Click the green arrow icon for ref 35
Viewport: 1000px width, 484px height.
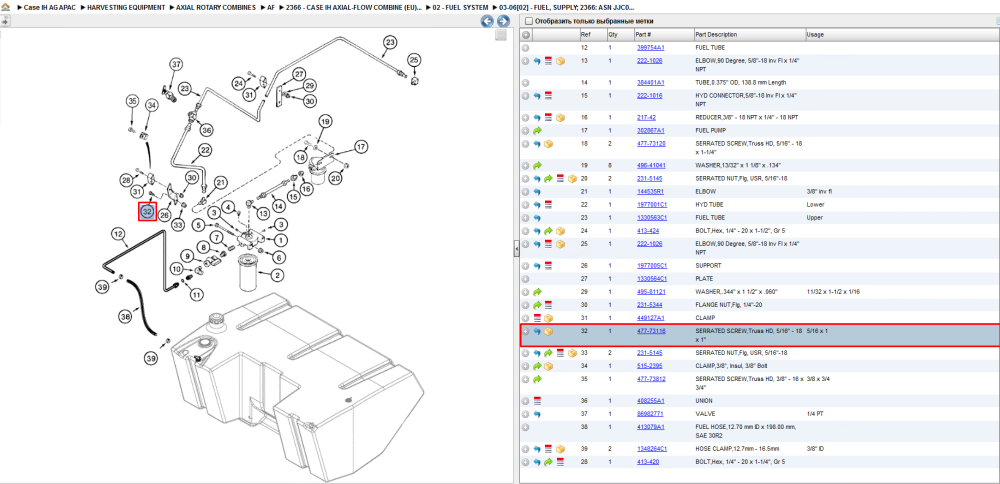(537, 379)
